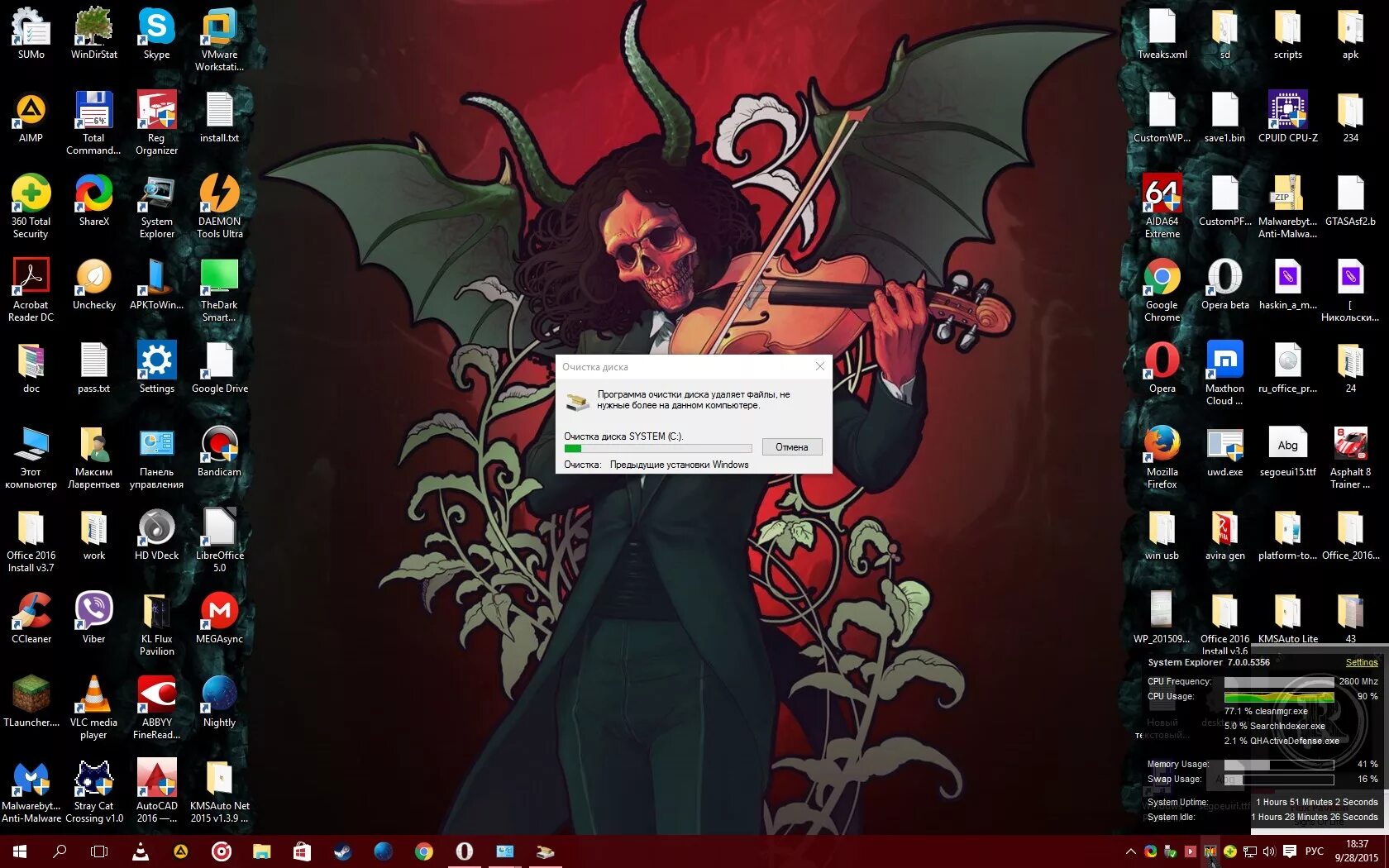Open Windows Store from the taskbar
Image resolution: width=1389 pixels, height=868 pixels.
(302, 851)
